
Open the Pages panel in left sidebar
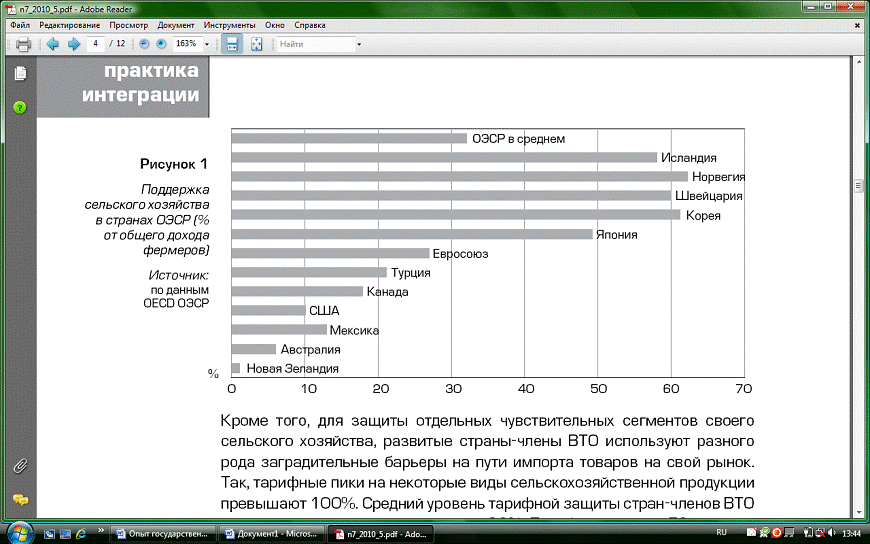pyautogui.click(x=20, y=74)
